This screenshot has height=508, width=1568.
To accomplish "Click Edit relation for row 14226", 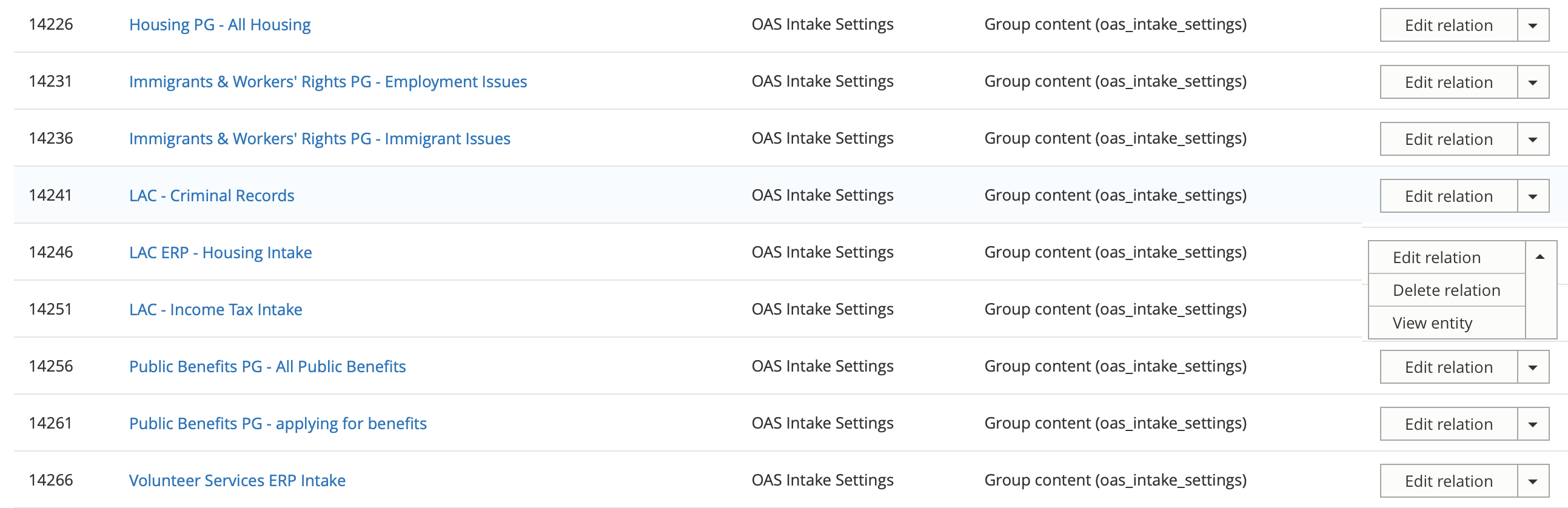I will pyautogui.click(x=1449, y=25).
